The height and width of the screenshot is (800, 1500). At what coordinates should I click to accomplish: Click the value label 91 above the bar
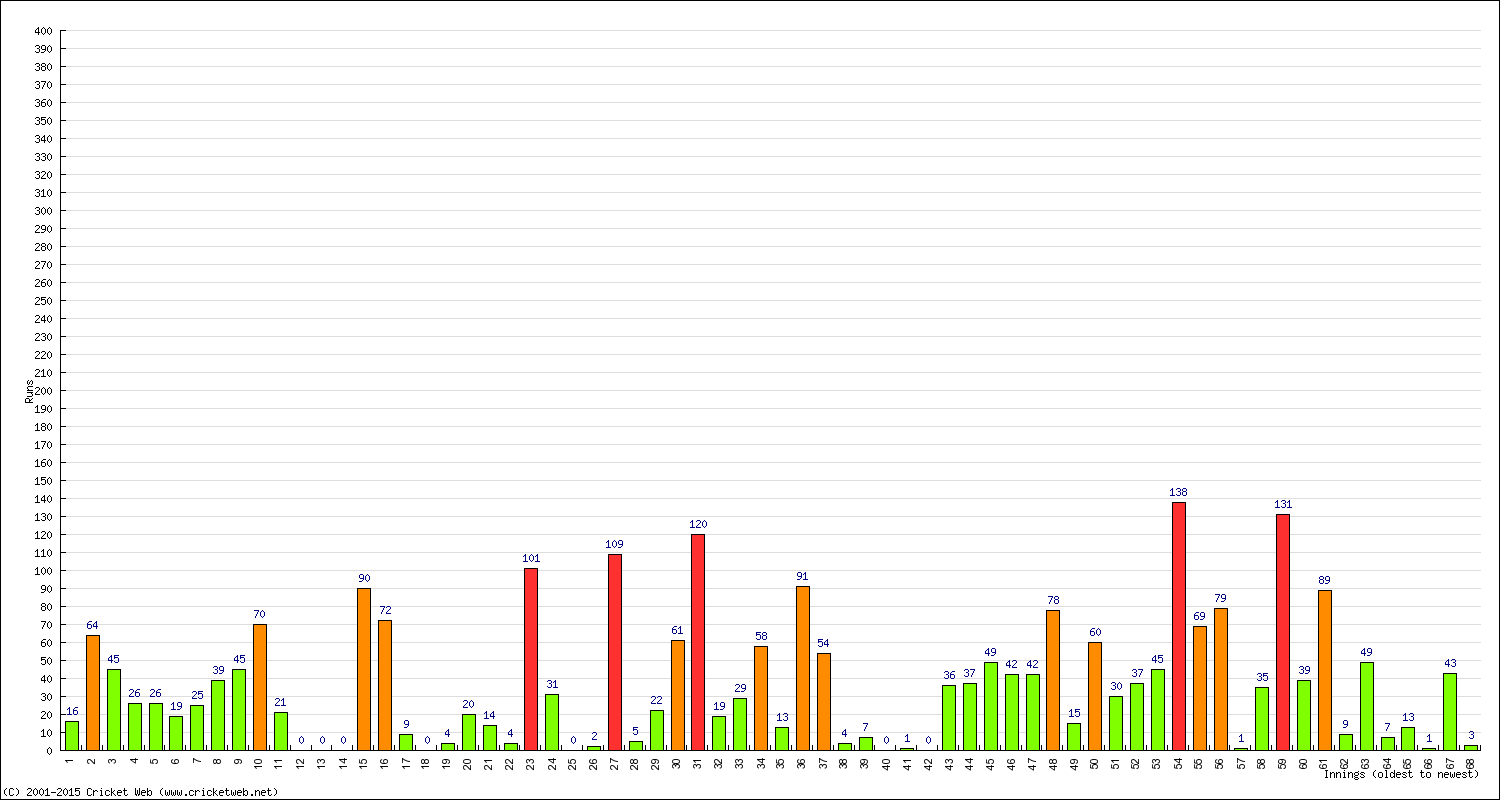coord(803,576)
